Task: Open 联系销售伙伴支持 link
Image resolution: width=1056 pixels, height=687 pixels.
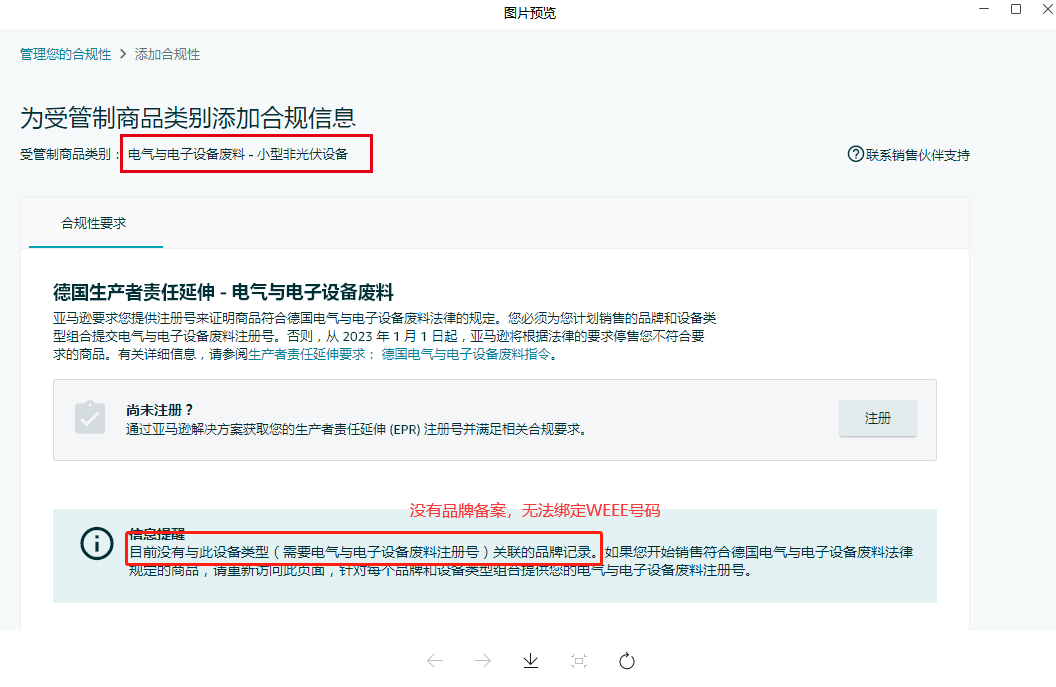Action: click(917, 155)
